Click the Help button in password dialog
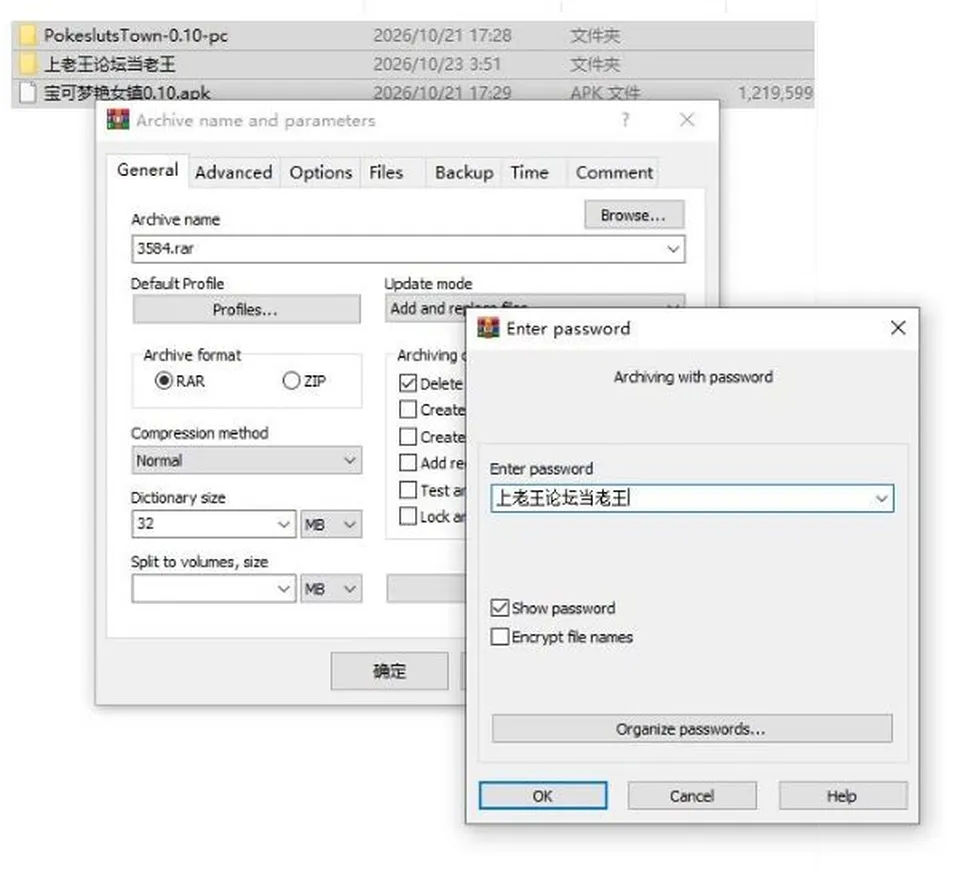Viewport: 960px width, 877px height. pos(842,796)
